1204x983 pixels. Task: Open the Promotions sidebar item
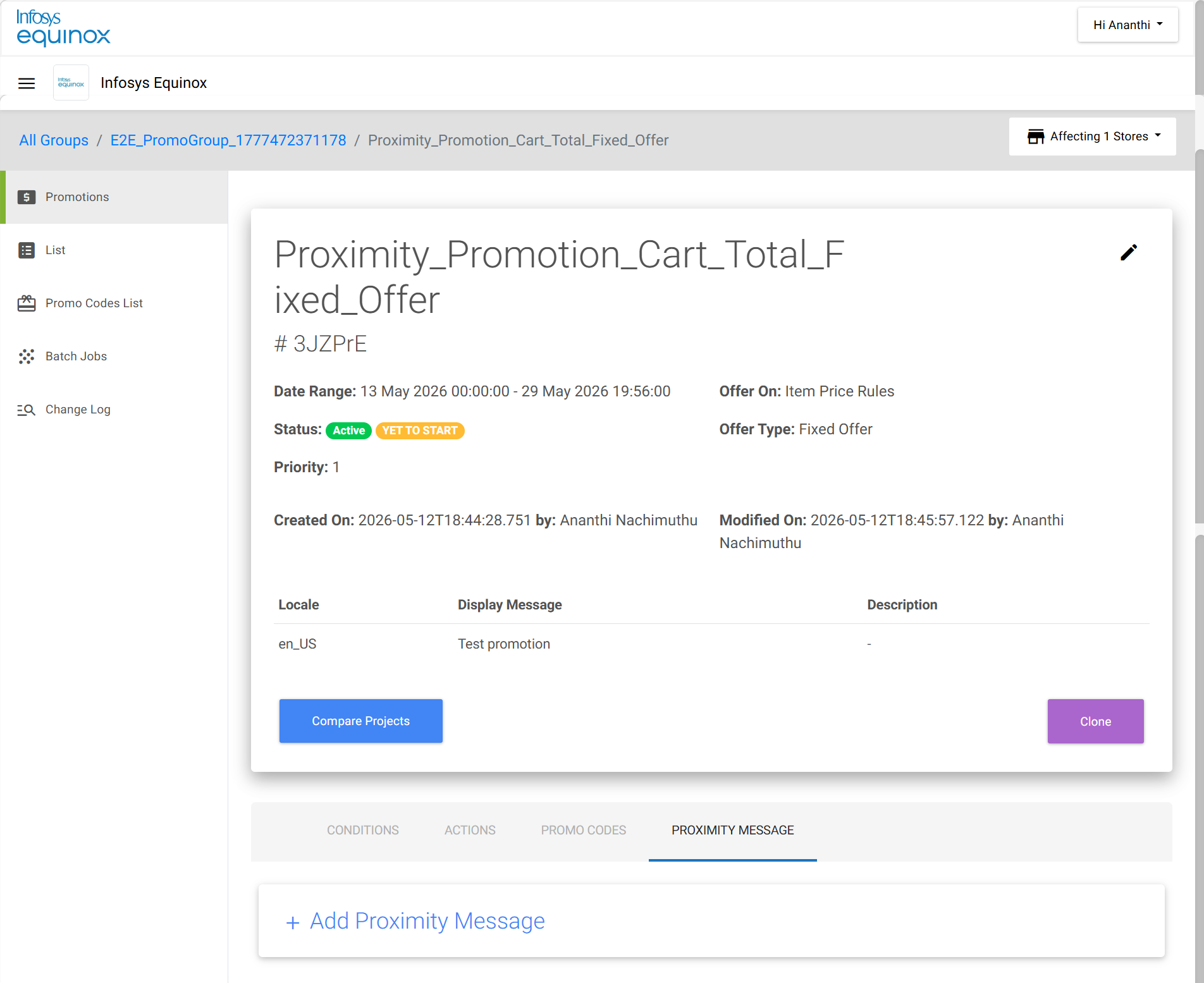pos(114,197)
